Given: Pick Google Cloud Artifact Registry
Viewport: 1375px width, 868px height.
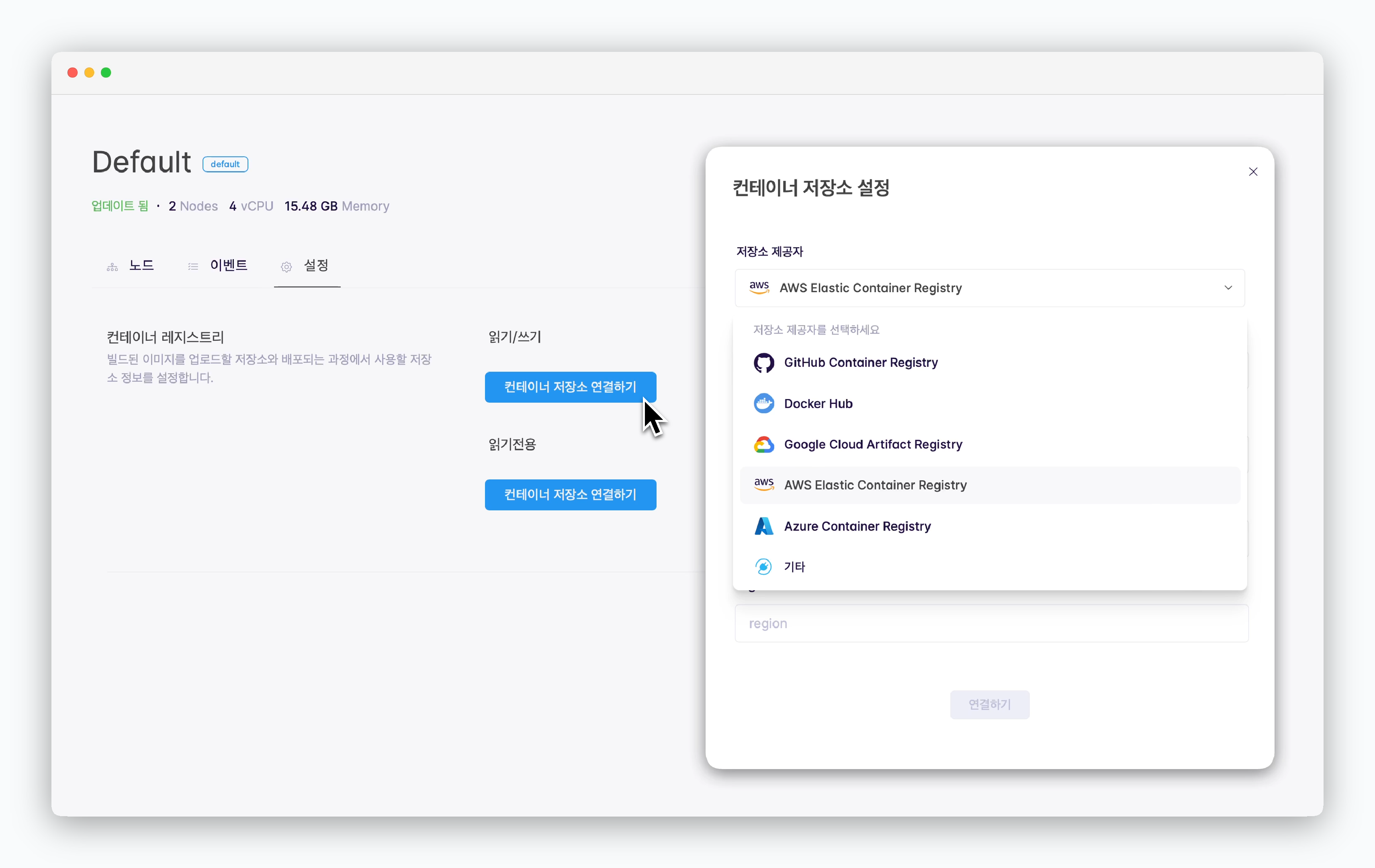Looking at the screenshot, I should pos(990,444).
